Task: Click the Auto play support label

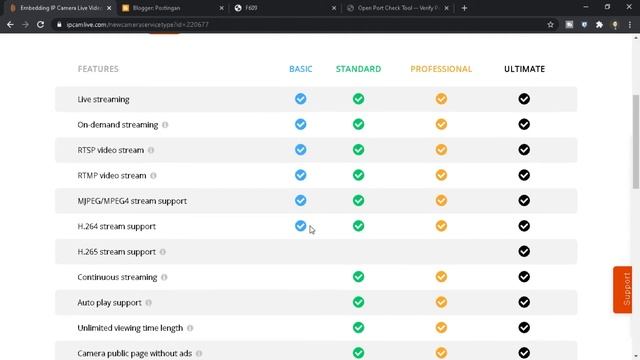Action: 109,302
